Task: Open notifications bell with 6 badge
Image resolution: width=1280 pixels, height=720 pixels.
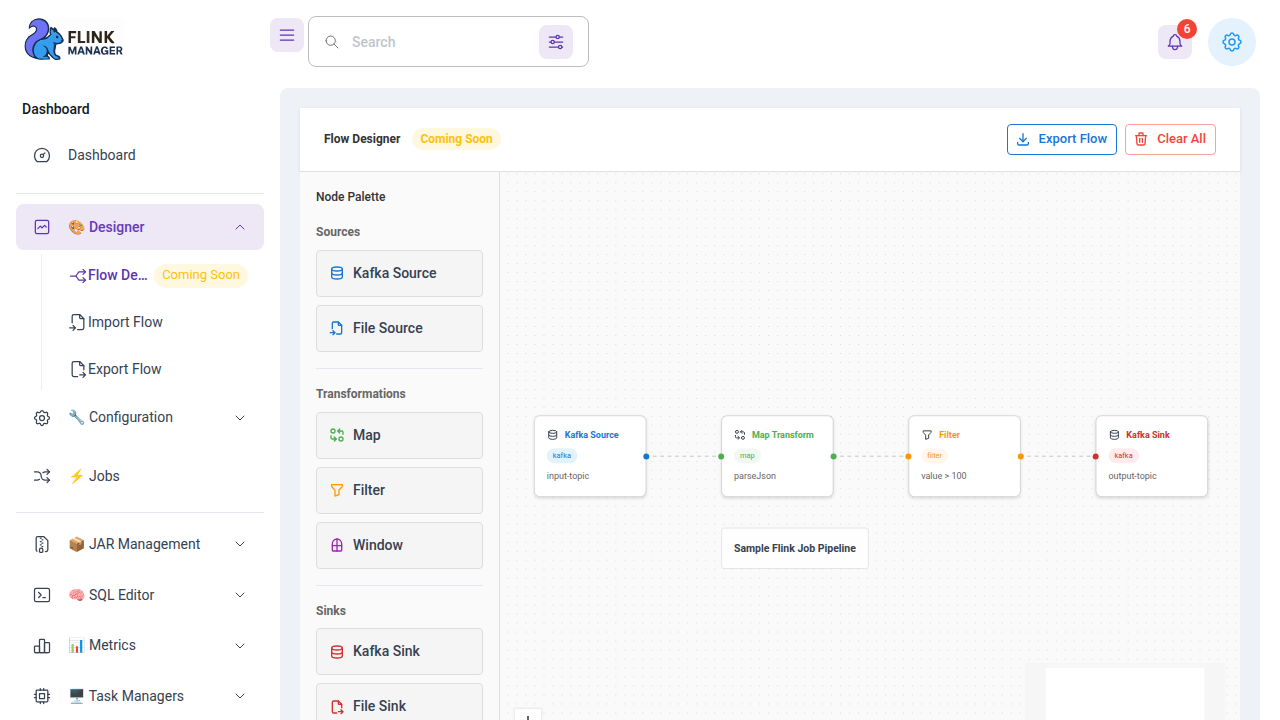Action: (1175, 42)
